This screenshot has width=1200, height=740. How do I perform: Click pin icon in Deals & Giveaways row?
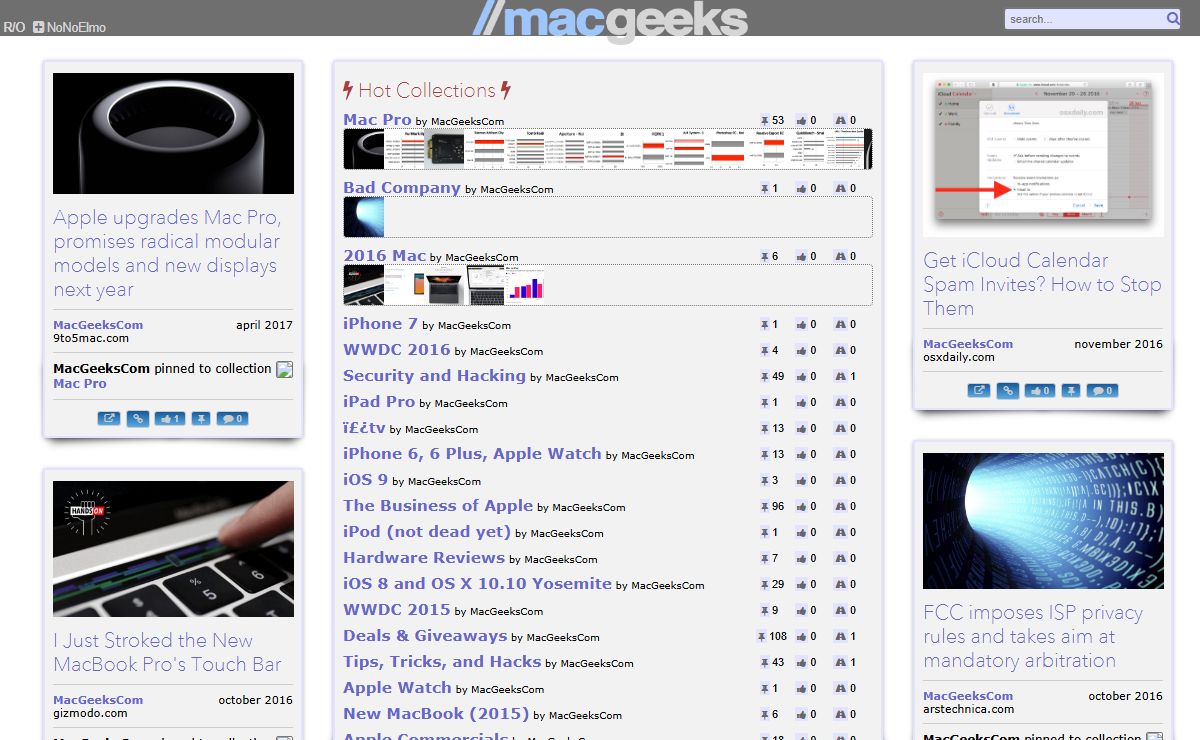[x=762, y=636]
